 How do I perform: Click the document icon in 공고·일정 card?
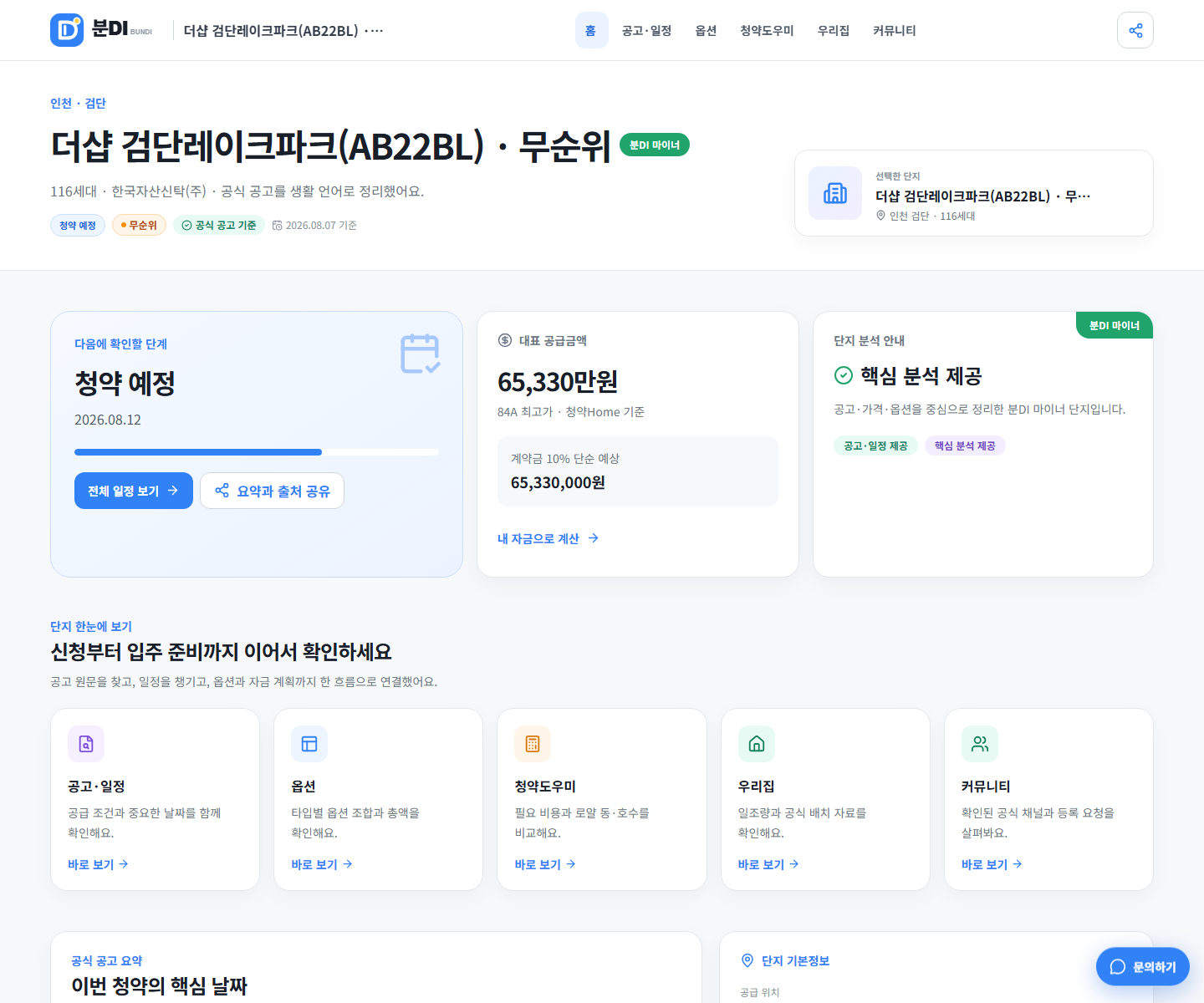pyautogui.click(x=86, y=744)
